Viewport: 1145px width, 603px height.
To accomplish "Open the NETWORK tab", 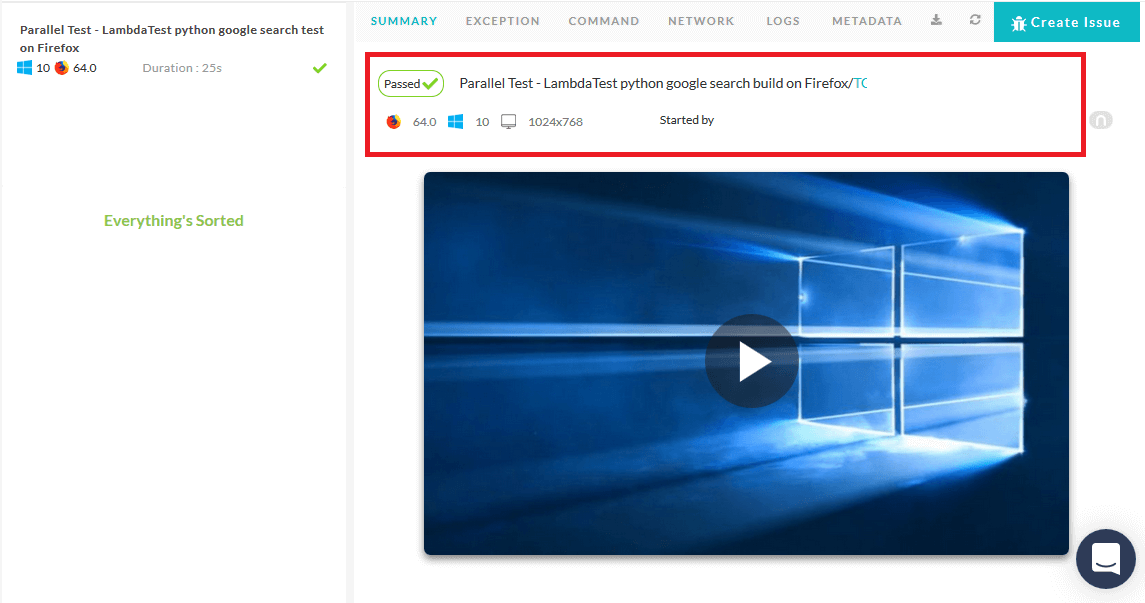I will point(701,20).
